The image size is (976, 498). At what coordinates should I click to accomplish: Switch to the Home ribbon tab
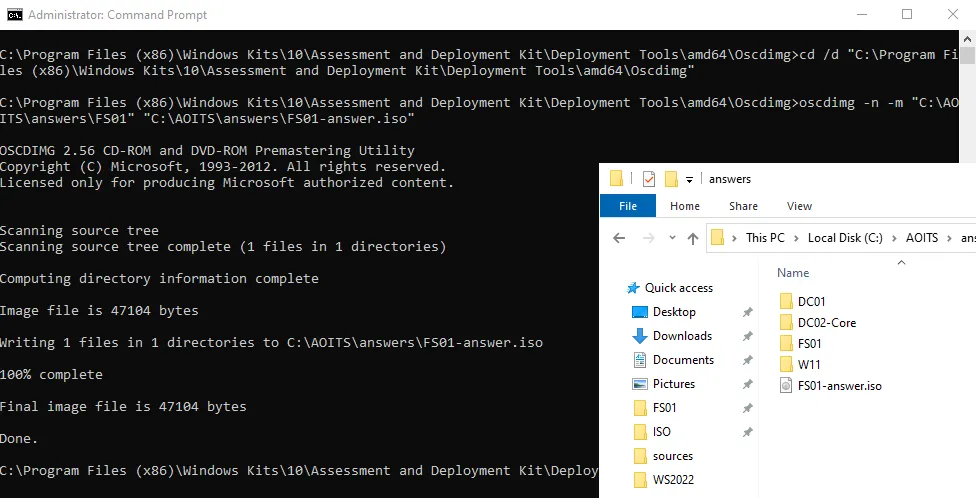[685, 206]
